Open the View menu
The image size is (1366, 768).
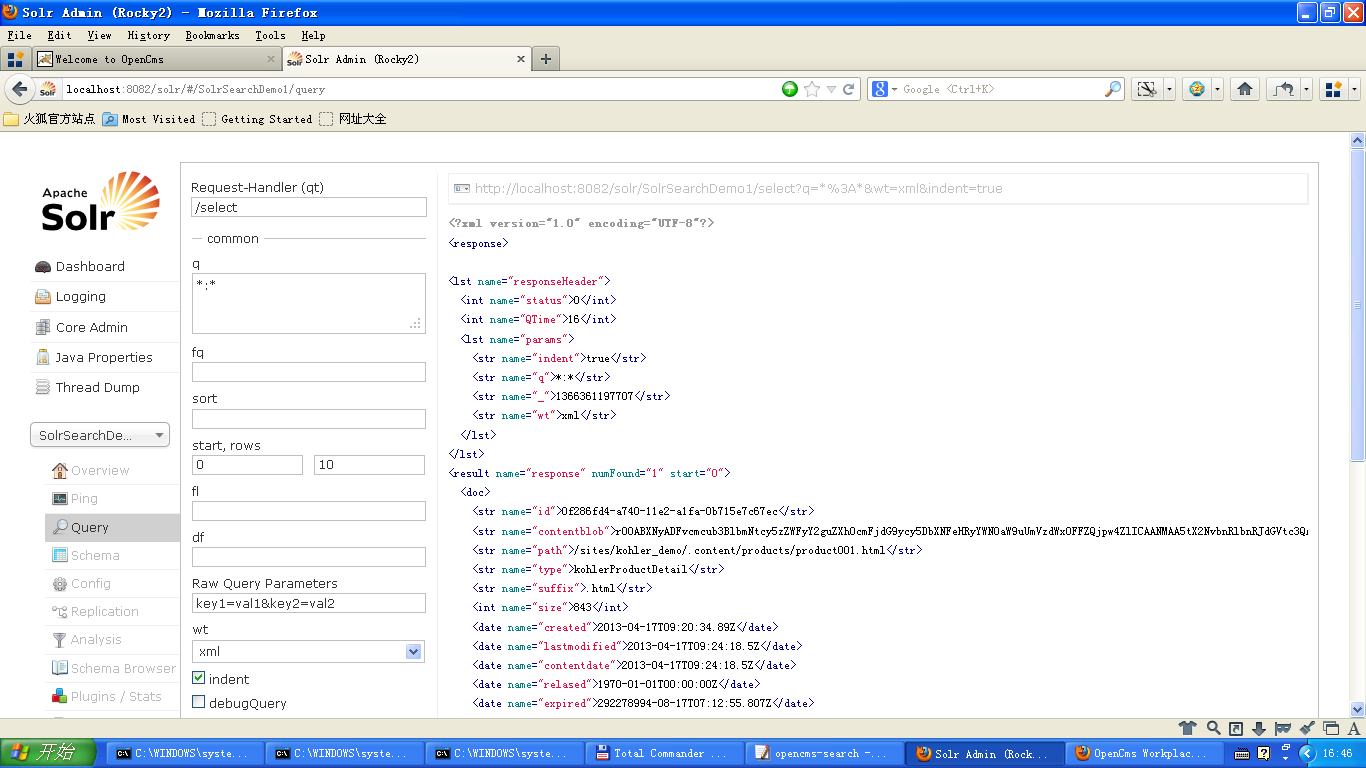coord(99,35)
